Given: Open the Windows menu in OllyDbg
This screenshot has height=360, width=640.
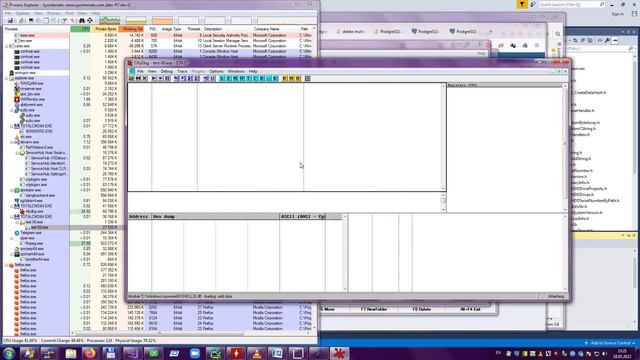Looking at the screenshot, I should pos(236,71).
